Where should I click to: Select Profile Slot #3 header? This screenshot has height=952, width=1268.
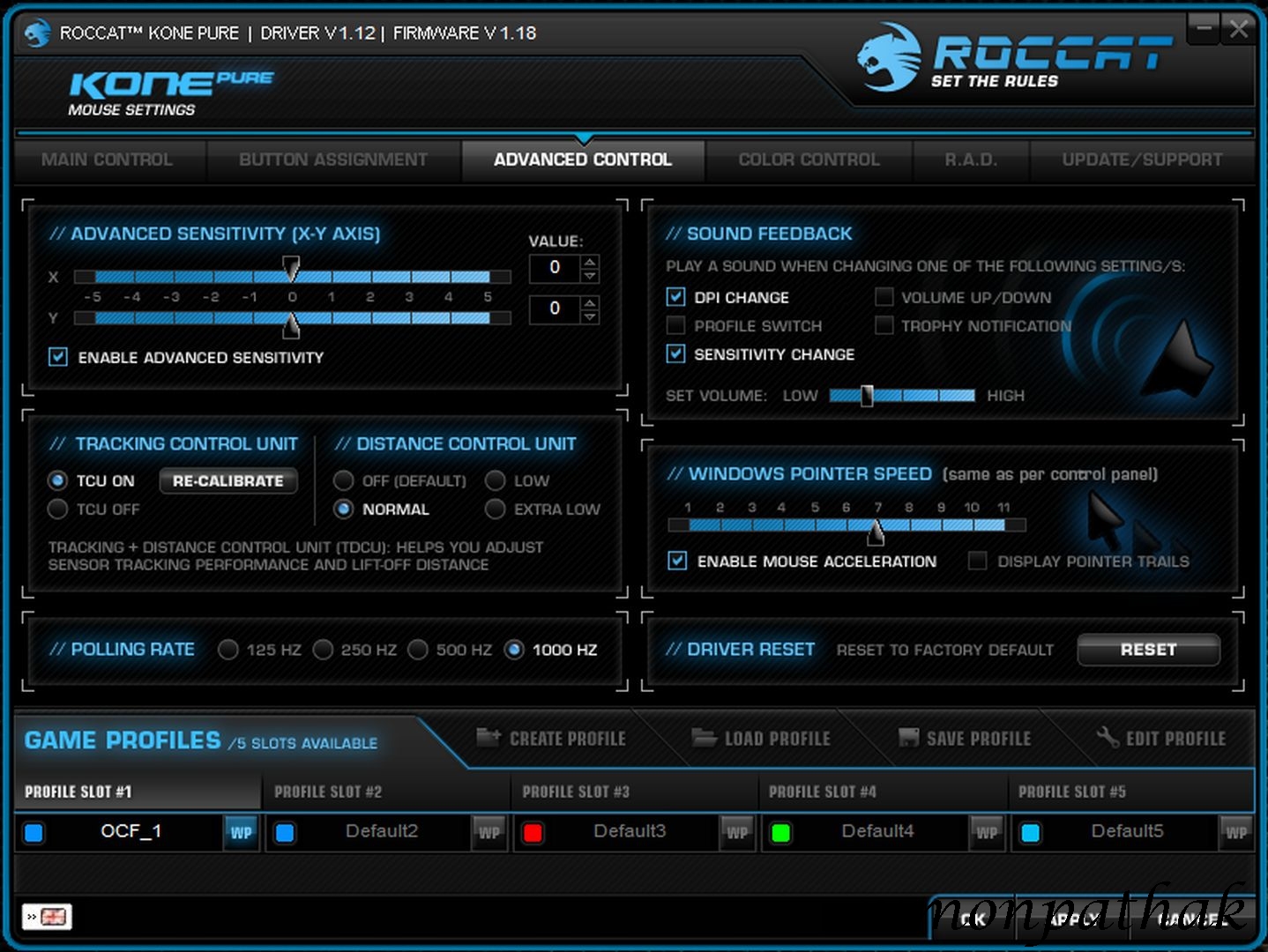coord(635,792)
